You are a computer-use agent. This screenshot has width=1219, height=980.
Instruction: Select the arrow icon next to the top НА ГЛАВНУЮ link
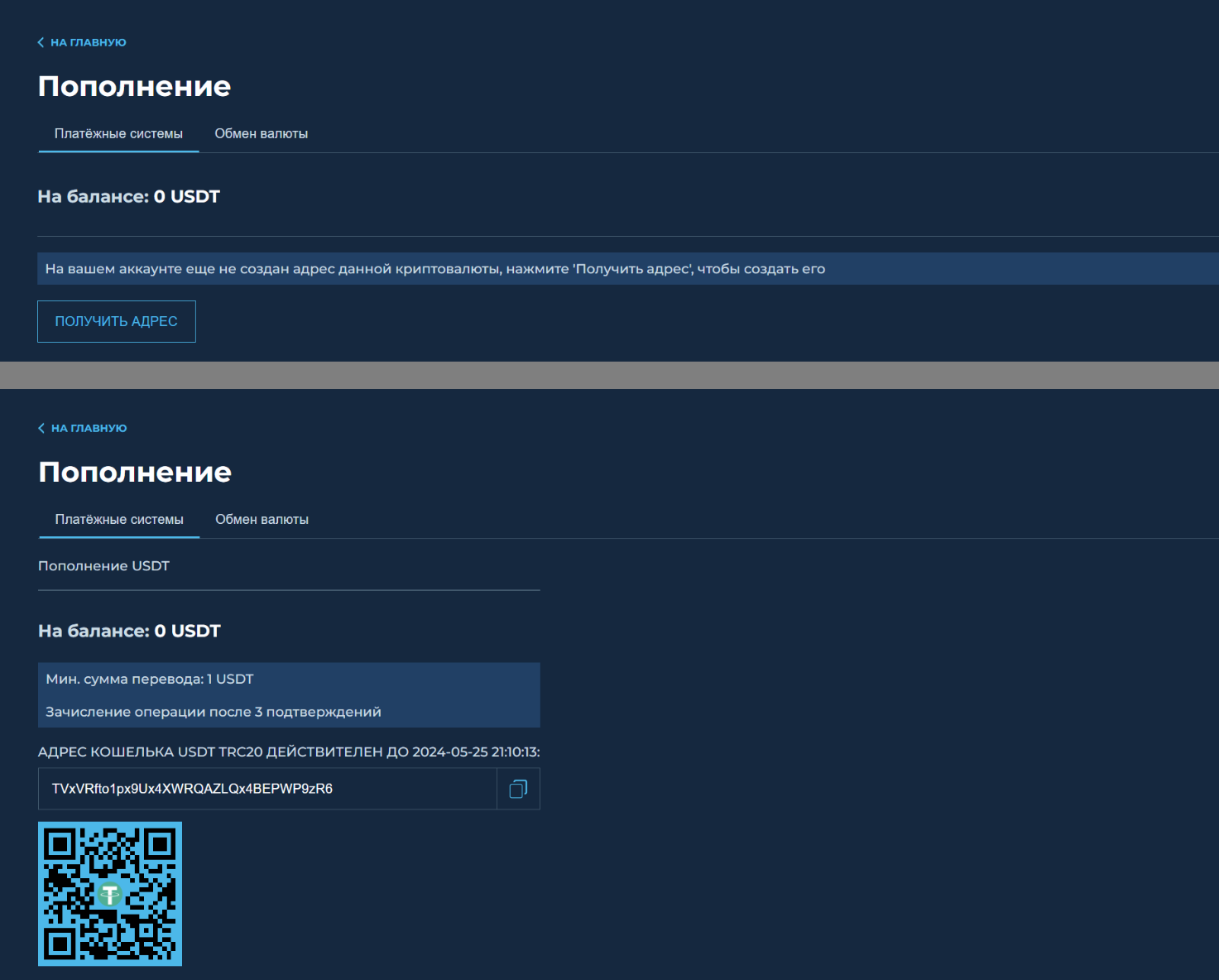[x=41, y=41]
